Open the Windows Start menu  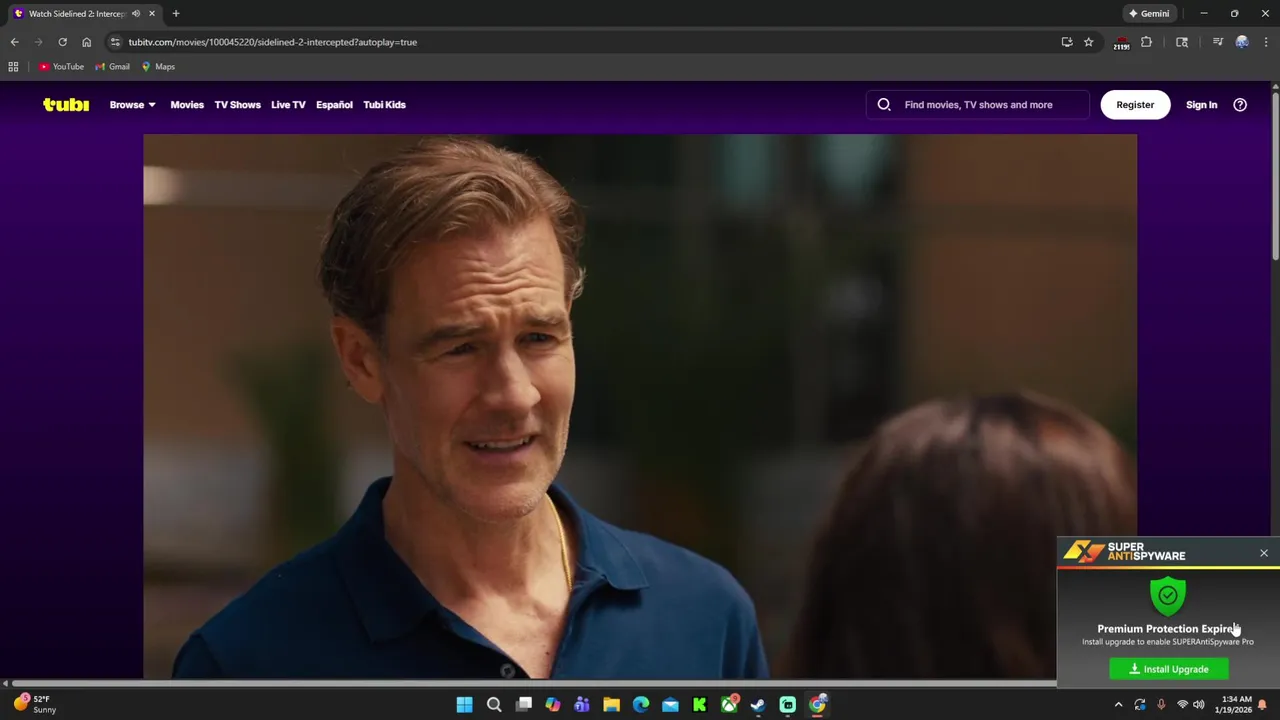pos(464,705)
